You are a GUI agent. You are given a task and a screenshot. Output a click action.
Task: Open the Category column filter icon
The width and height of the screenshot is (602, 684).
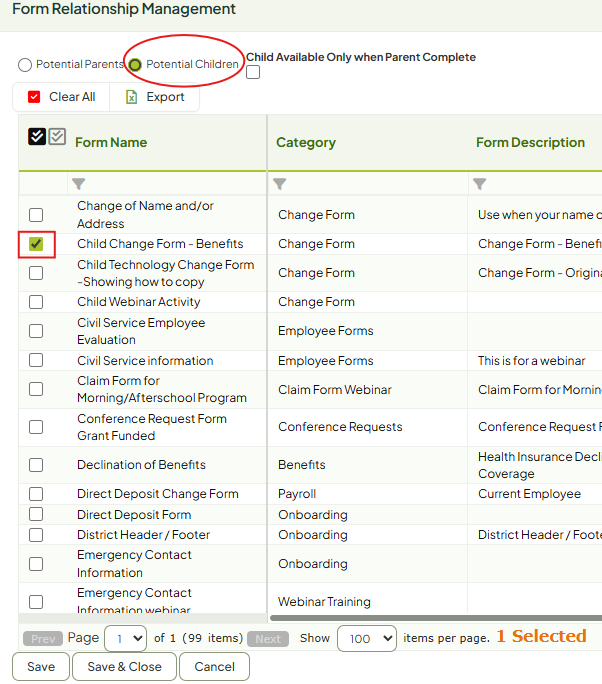point(280,184)
